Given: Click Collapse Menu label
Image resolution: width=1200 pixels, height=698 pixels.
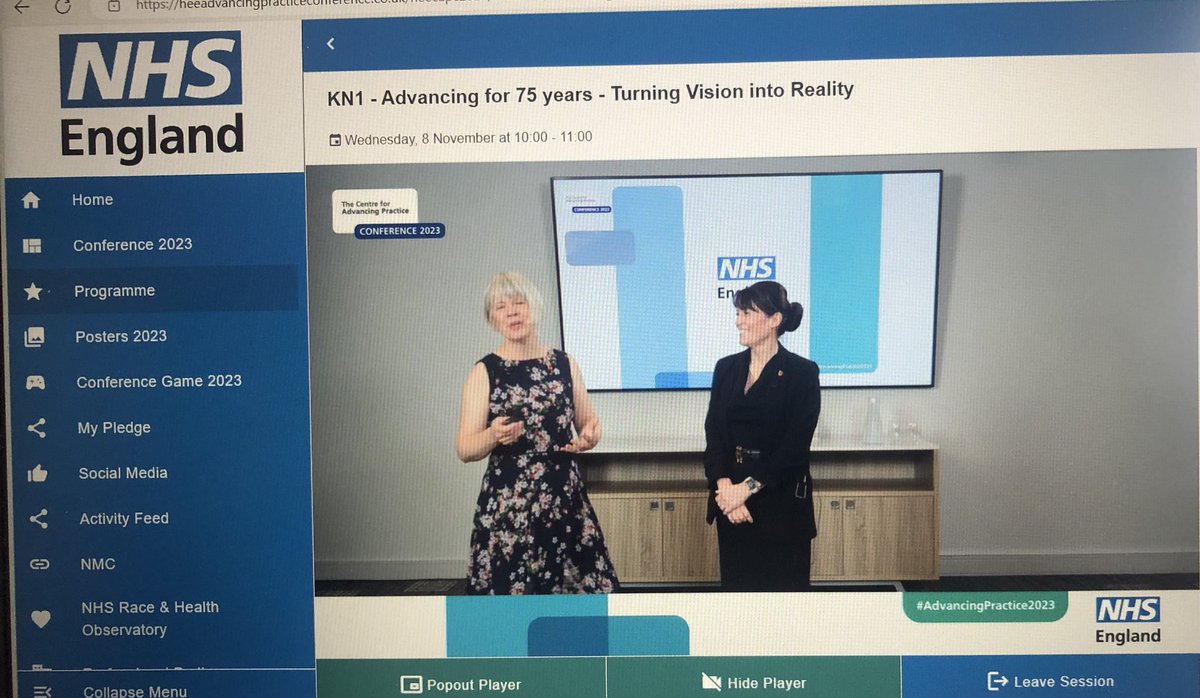Looking at the screenshot, I should (135, 691).
